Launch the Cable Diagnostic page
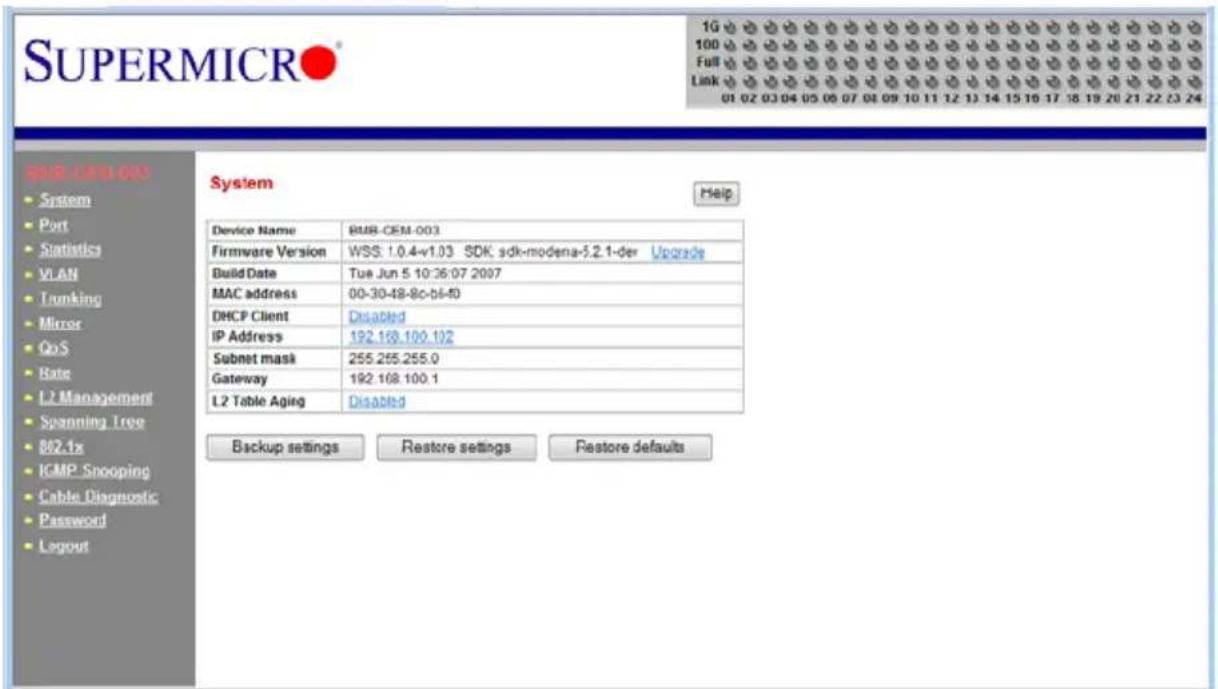The width and height of the screenshot is (1218, 689). click(x=98, y=496)
